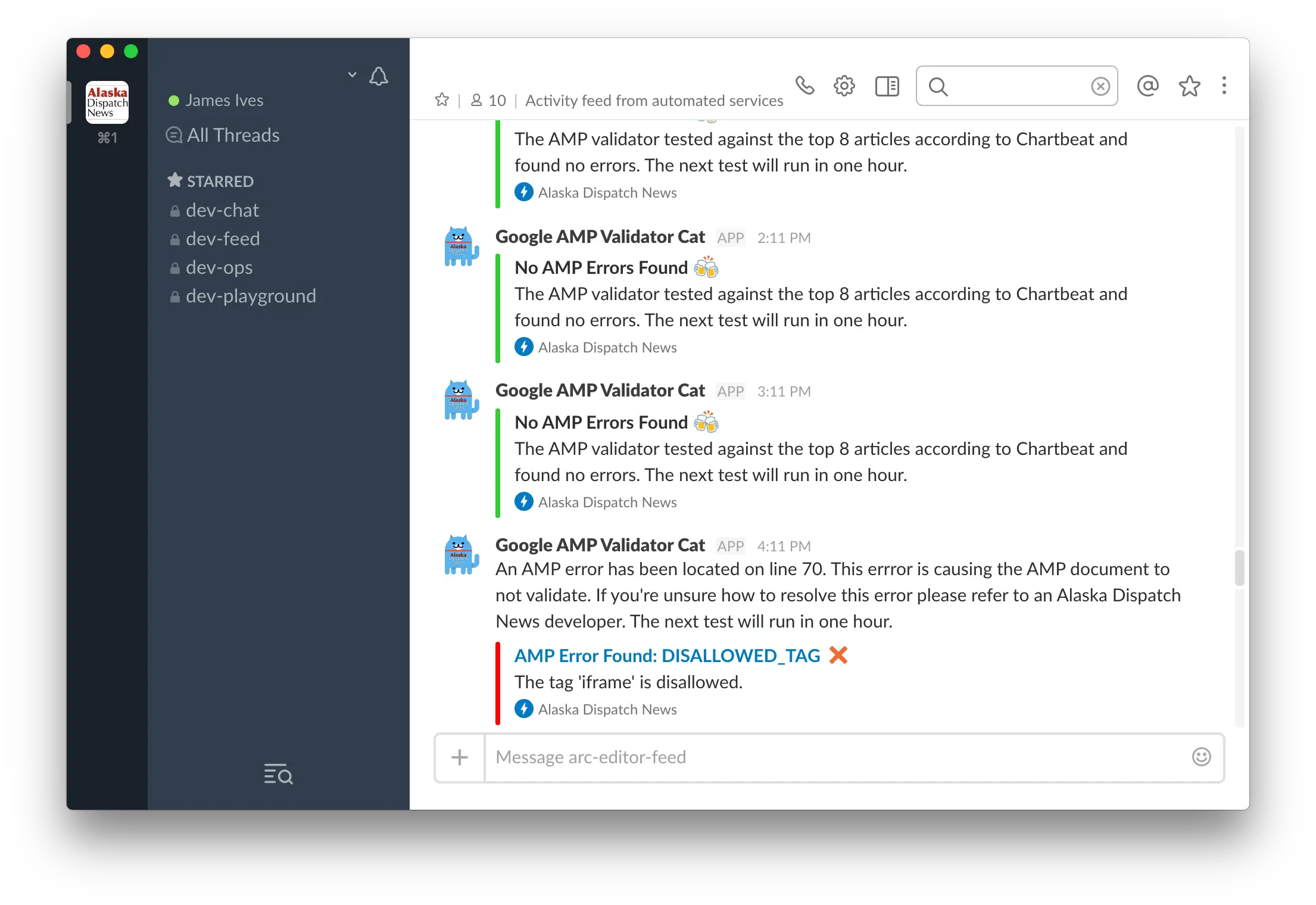1316x905 pixels.
Task: Open channel settings with the gear icon
Action: (844, 85)
